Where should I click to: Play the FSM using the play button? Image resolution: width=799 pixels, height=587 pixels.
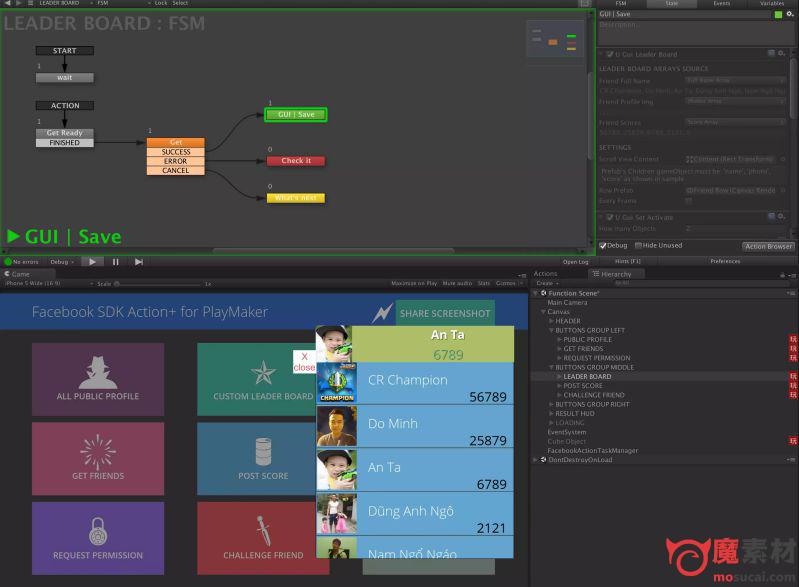[92, 261]
